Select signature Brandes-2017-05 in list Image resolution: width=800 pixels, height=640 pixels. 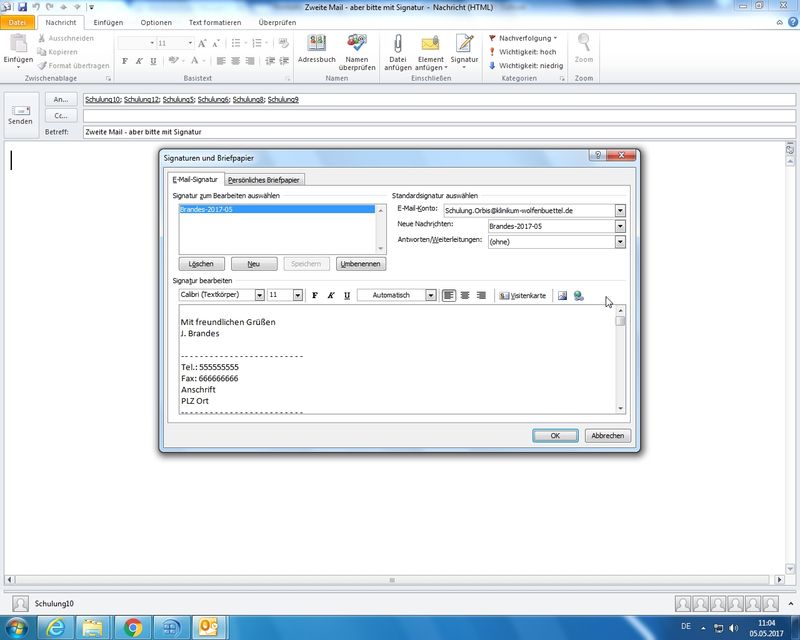pyautogui.click(x=277, y=209)
